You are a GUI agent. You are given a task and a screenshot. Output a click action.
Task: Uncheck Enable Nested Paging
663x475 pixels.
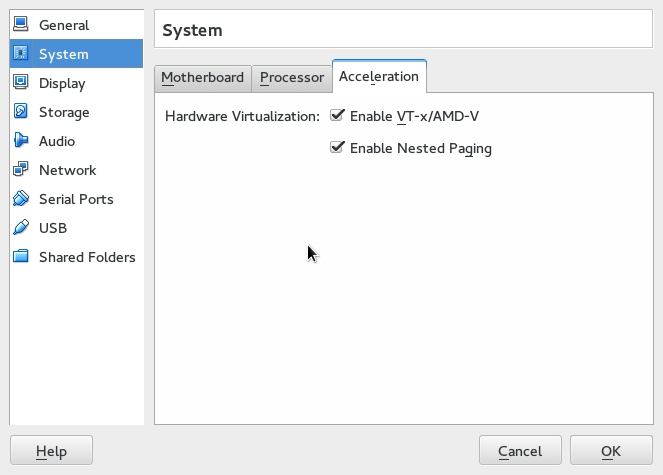pyautogui.click(x=337, y=148)
